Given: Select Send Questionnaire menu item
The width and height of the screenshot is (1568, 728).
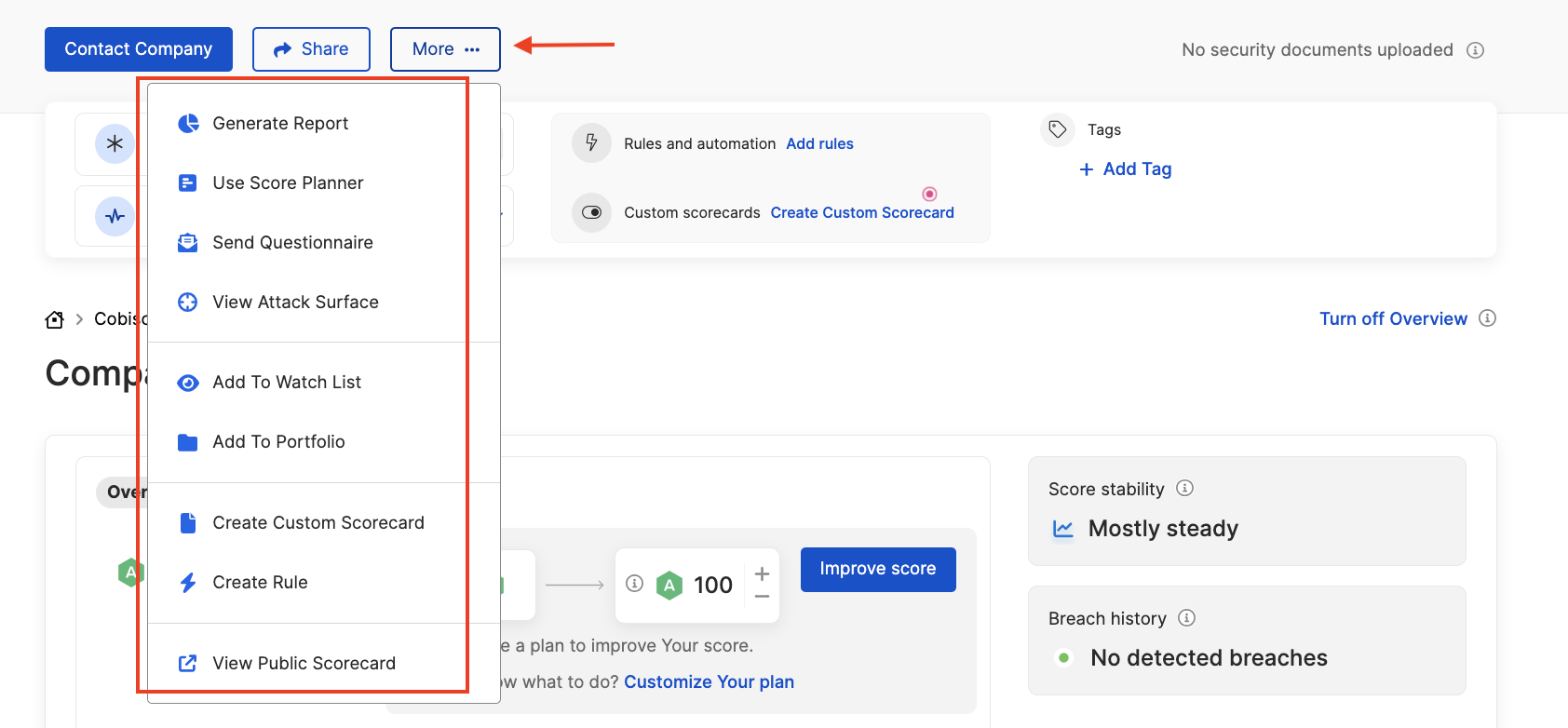Looking at the screenshot, I should coord(324,243).
